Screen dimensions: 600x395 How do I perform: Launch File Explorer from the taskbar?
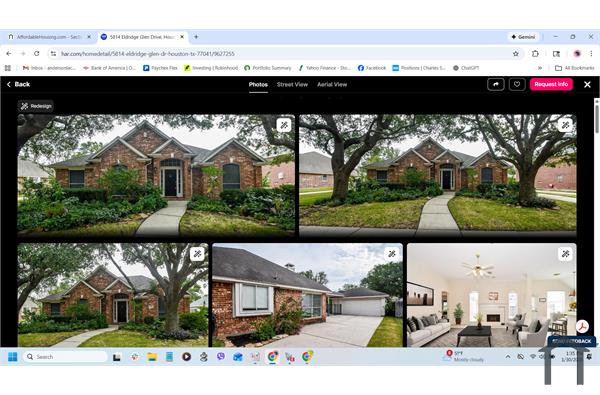(x=152, y=357)
